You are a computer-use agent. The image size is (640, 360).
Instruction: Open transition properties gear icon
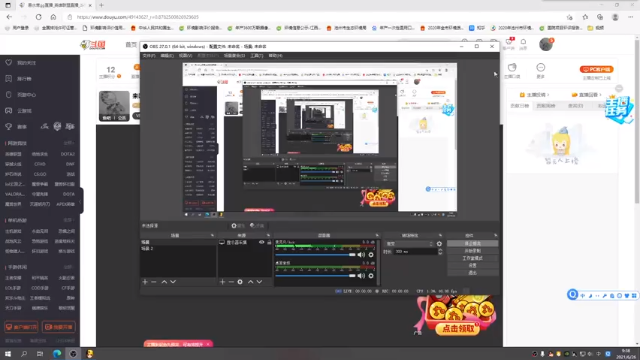point(439,244)
